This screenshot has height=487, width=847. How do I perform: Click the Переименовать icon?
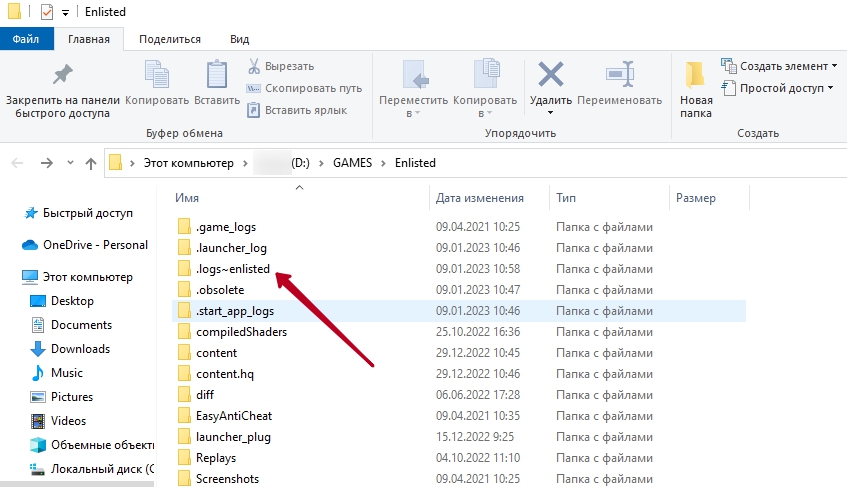(x=620, y=74)
